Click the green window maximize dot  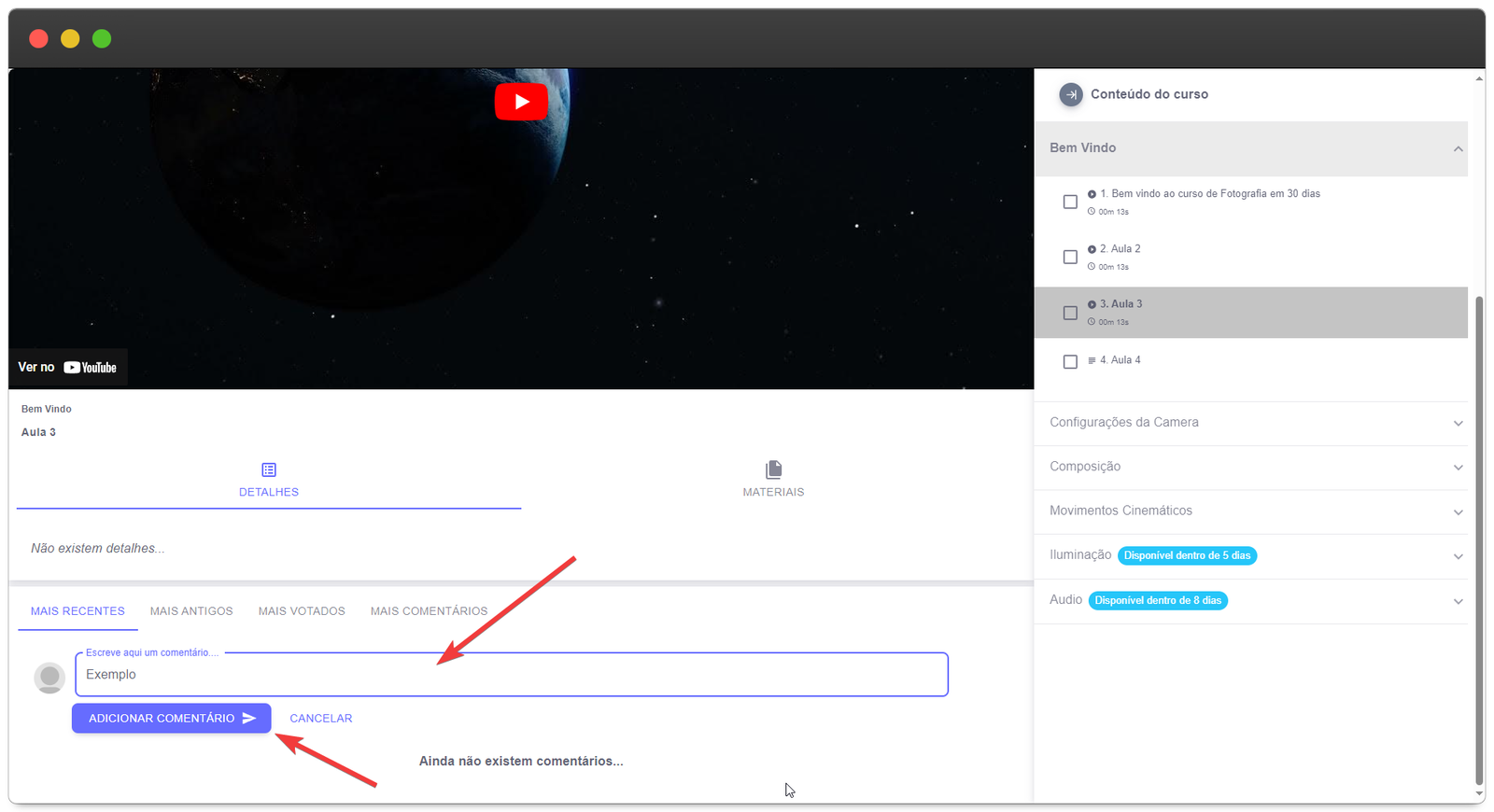pyautogui.click(x=102, y=38)
